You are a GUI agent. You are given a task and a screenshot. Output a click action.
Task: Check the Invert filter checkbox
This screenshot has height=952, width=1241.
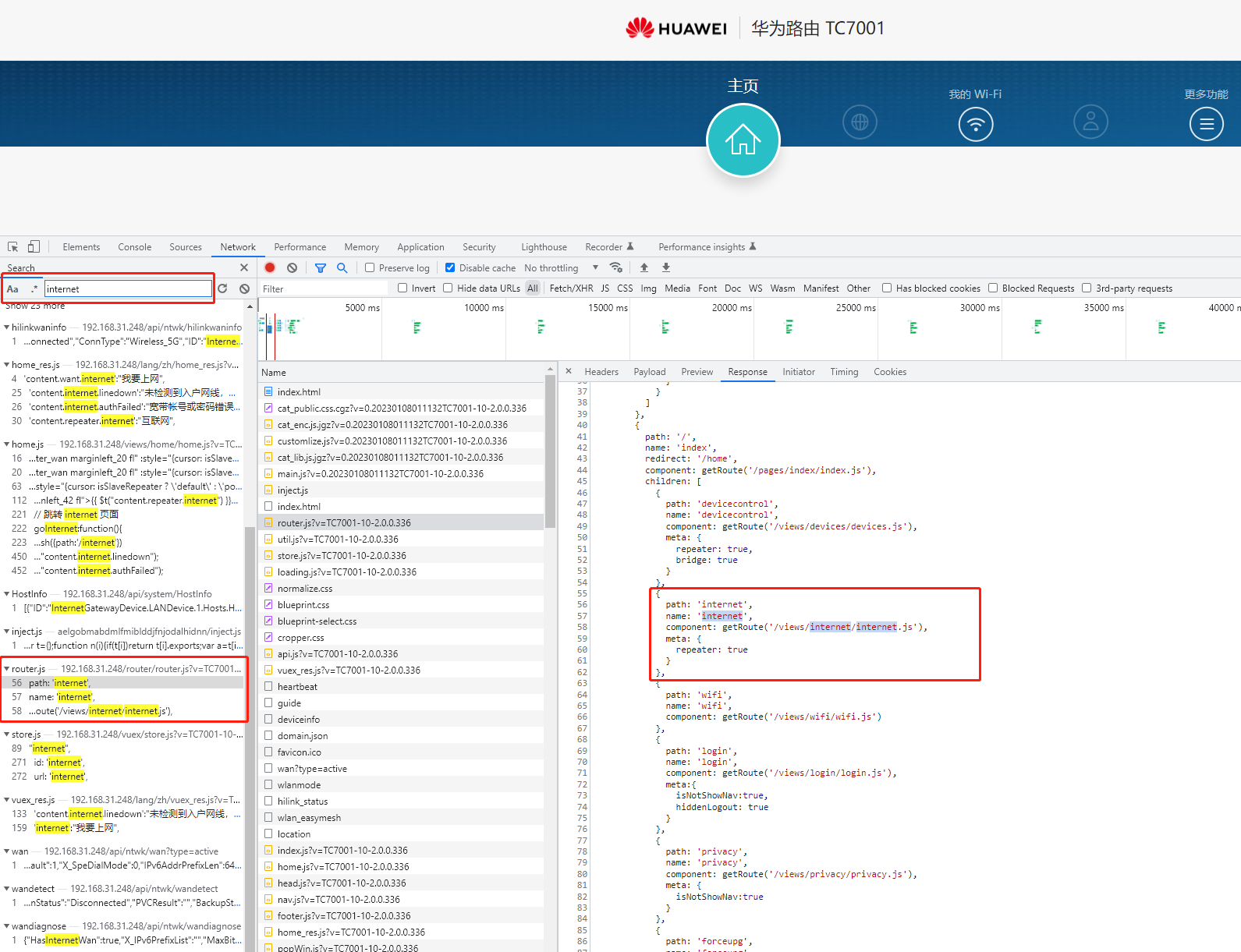(402, 288)
